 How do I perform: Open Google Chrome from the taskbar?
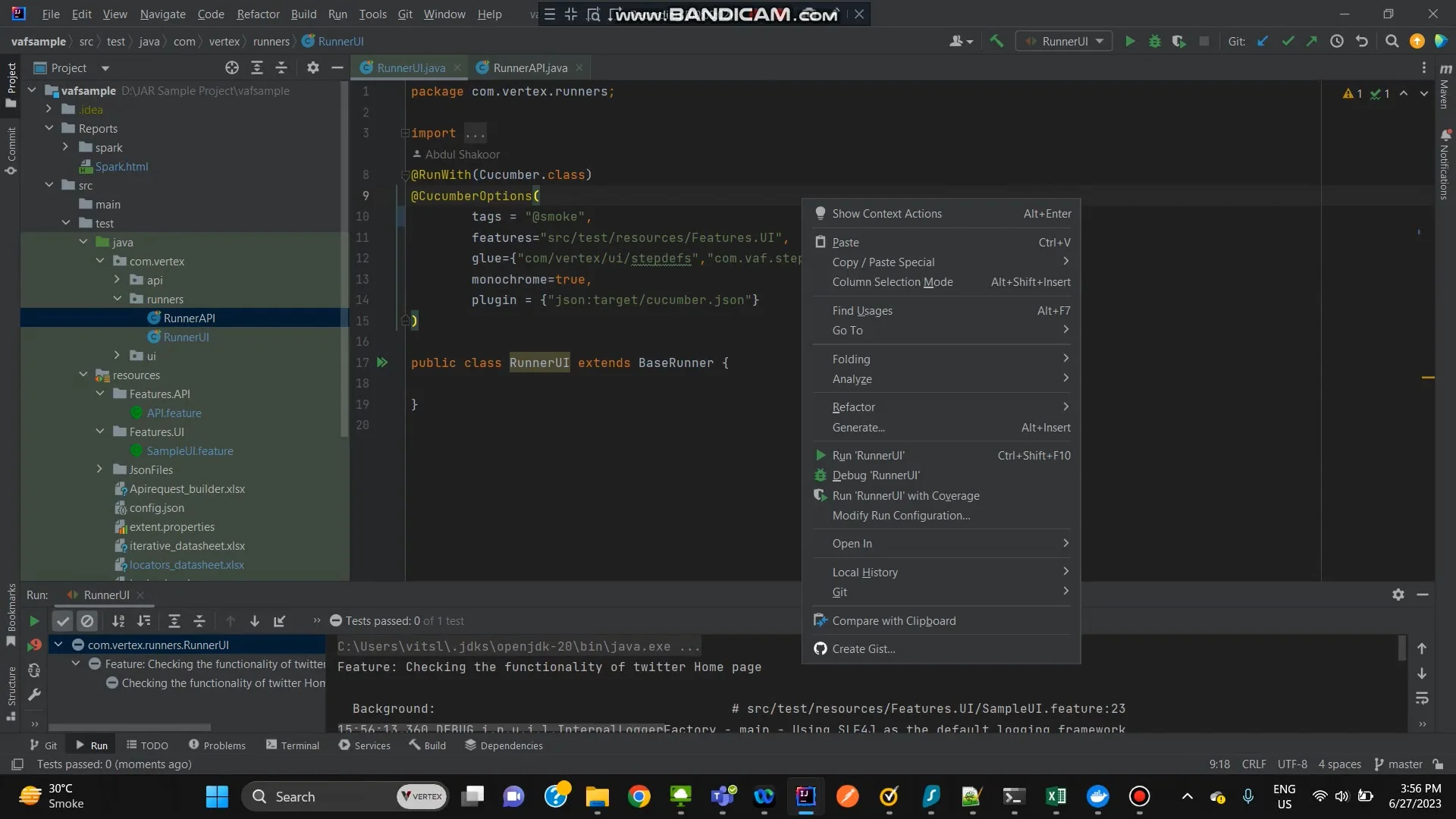pos(639,796)
